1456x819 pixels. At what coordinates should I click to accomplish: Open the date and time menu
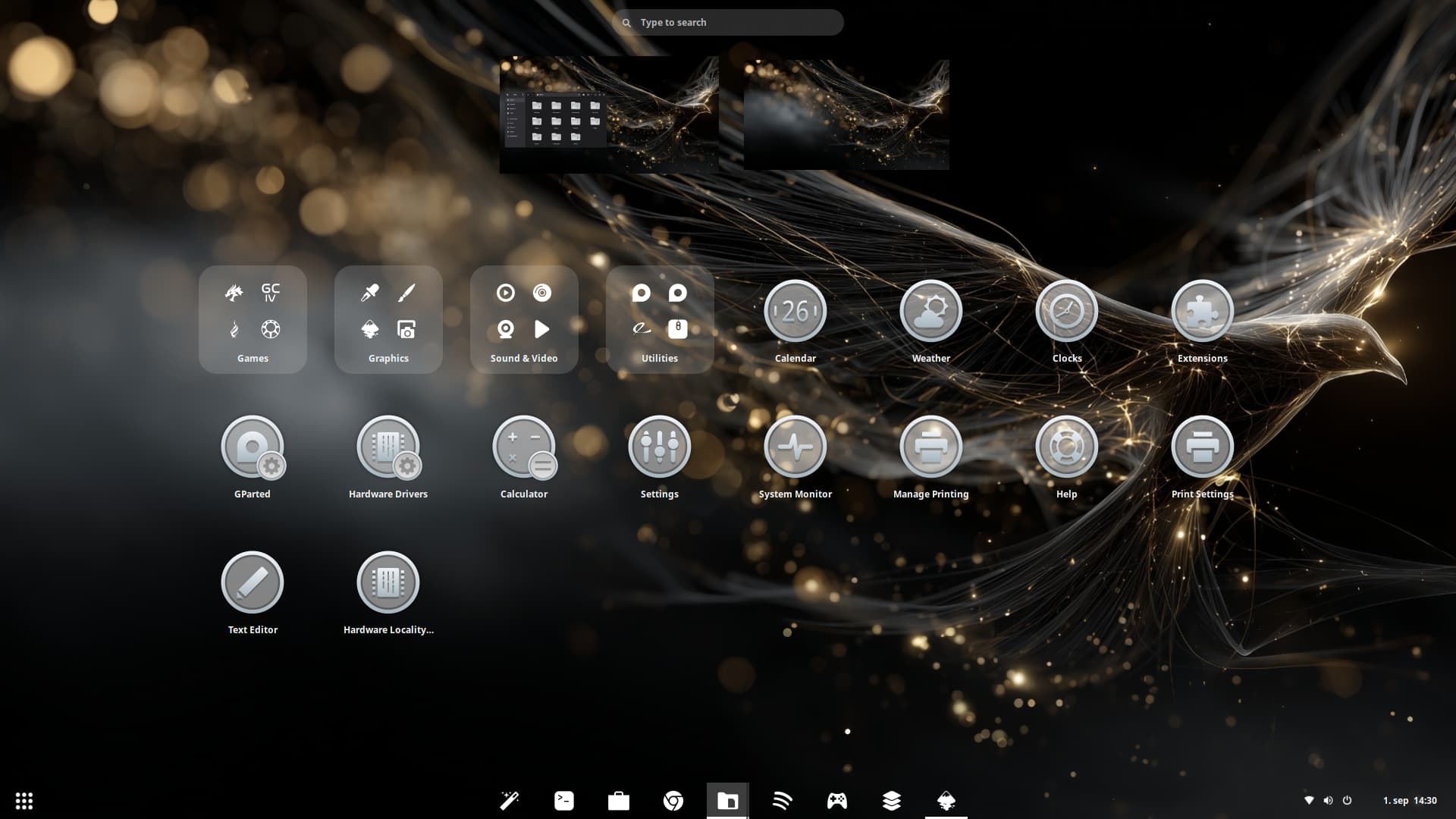point(1409,801)
